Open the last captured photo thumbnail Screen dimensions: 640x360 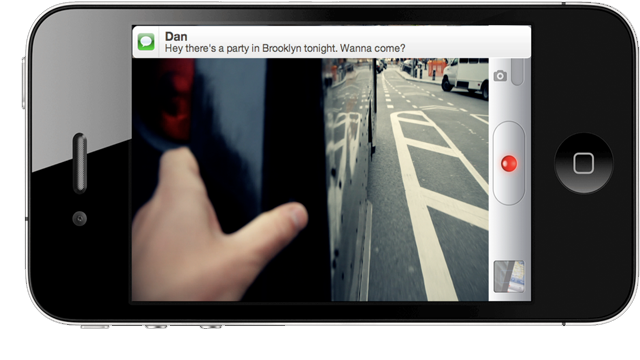pyautogui.click(x=509, y=276)
